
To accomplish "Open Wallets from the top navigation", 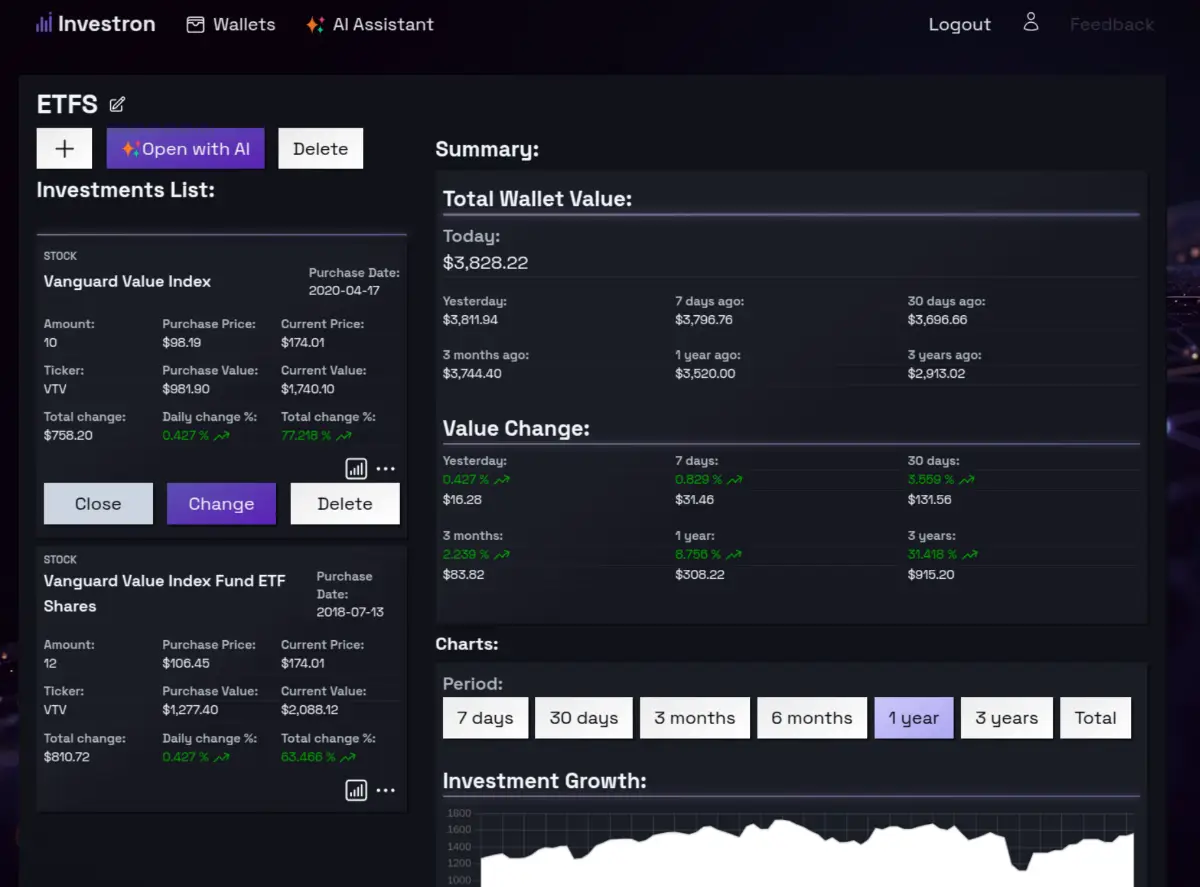I will pos(231,24).
